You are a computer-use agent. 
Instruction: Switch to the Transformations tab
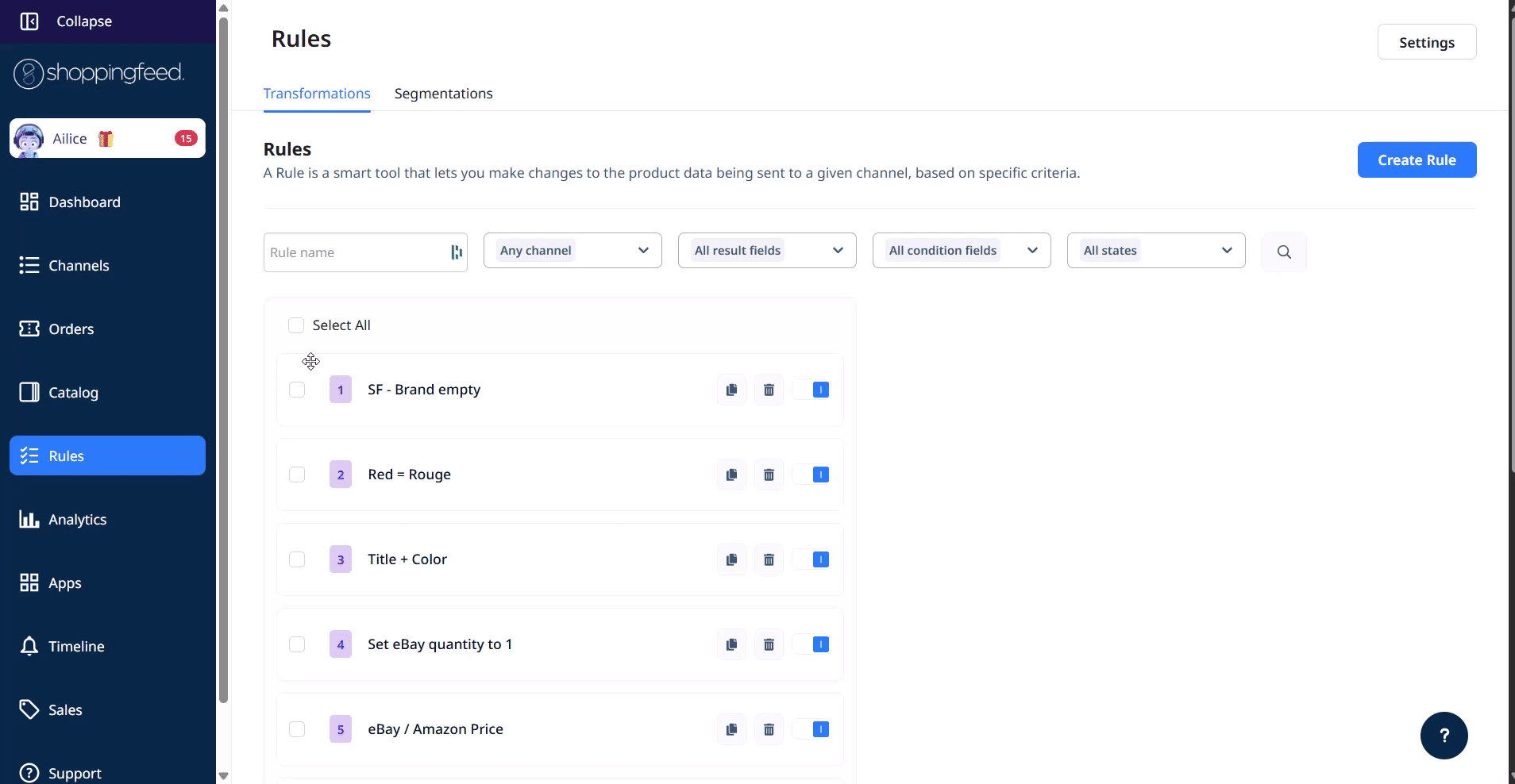(x=317, y=94)
